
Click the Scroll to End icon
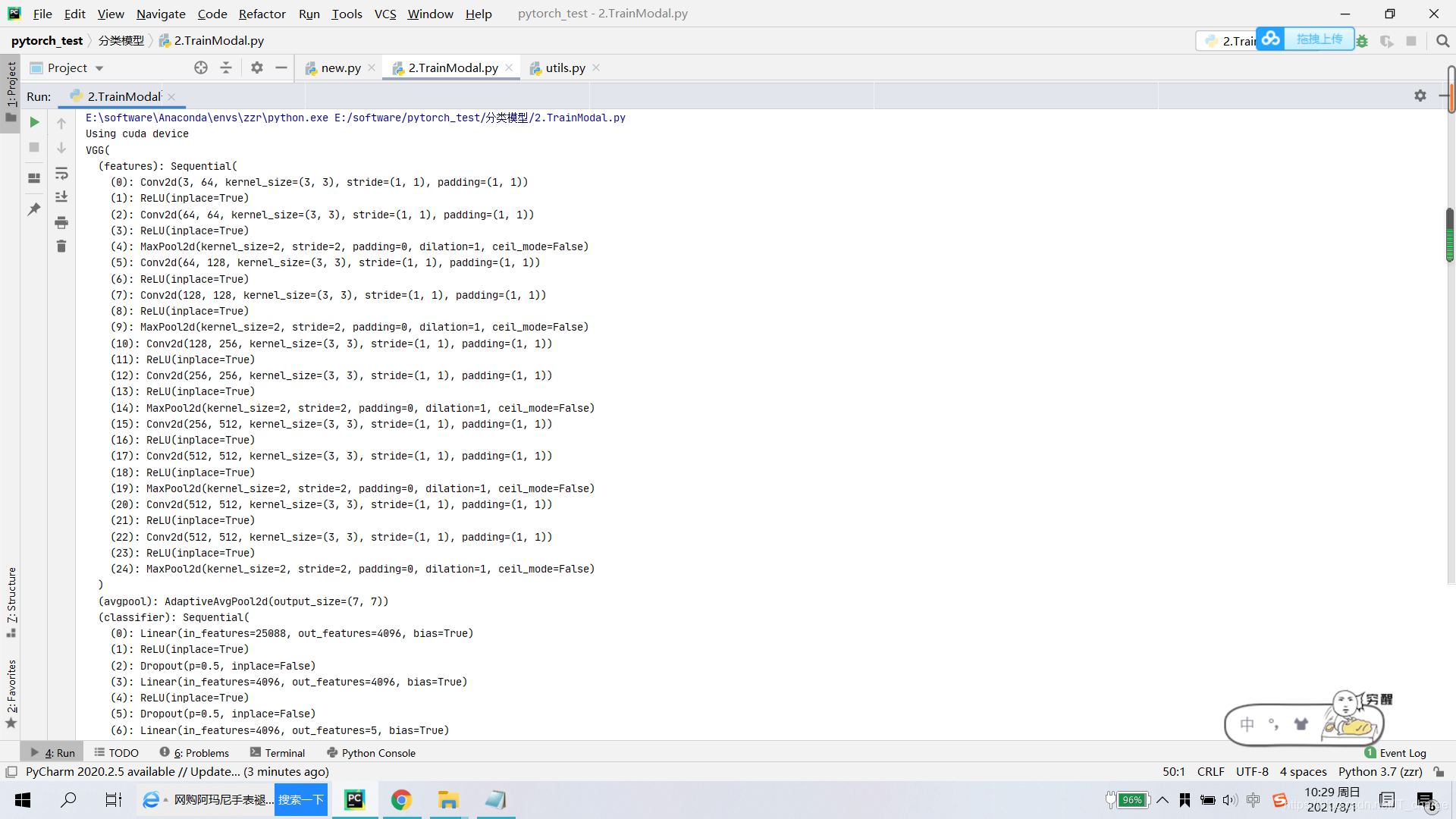tap(61, 197)
